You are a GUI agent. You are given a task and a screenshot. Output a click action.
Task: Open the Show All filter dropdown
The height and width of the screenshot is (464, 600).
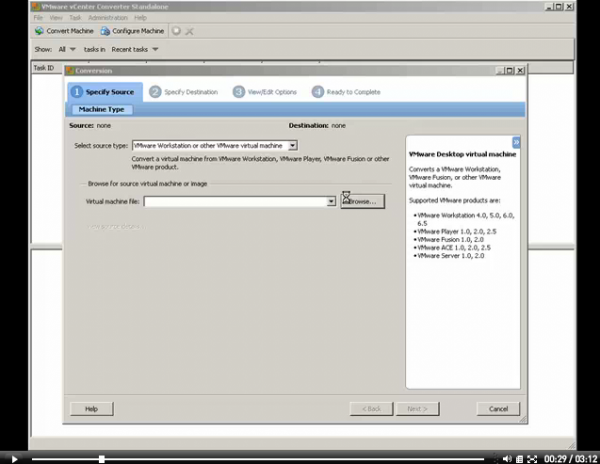73,48
